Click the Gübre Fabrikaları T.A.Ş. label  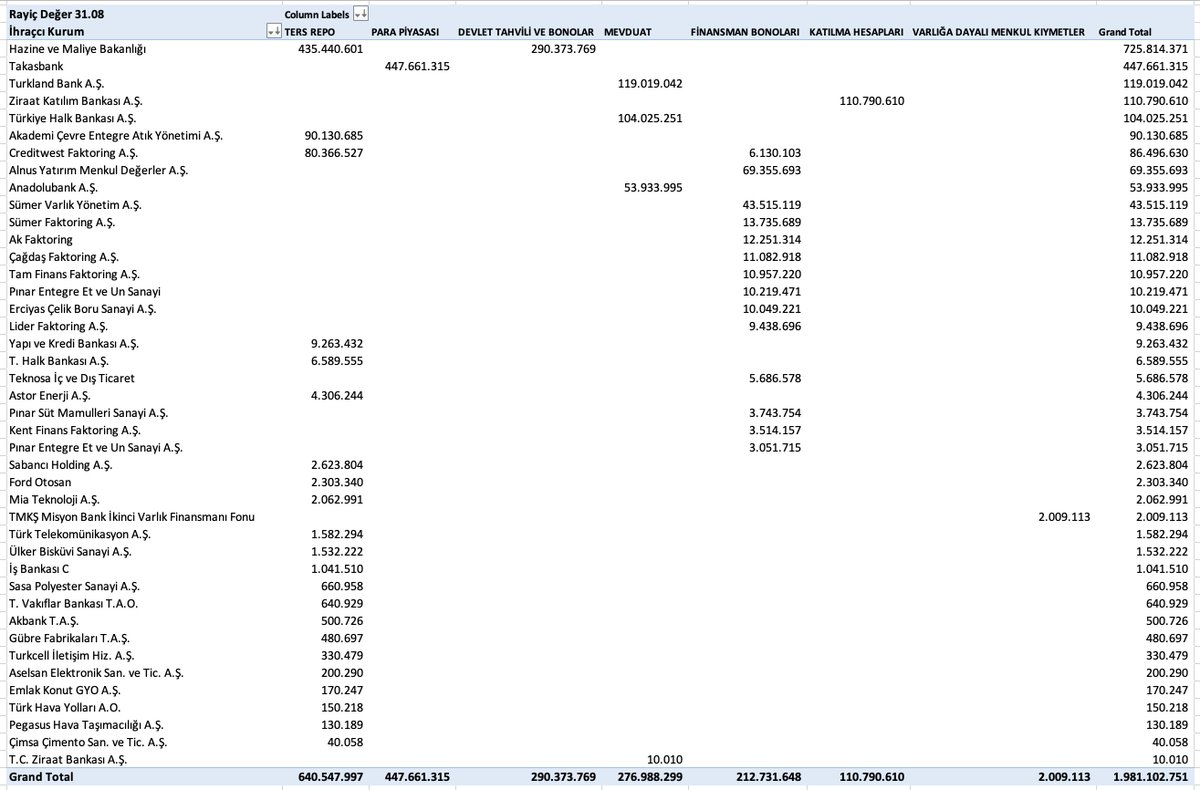(x=68, y=638)
